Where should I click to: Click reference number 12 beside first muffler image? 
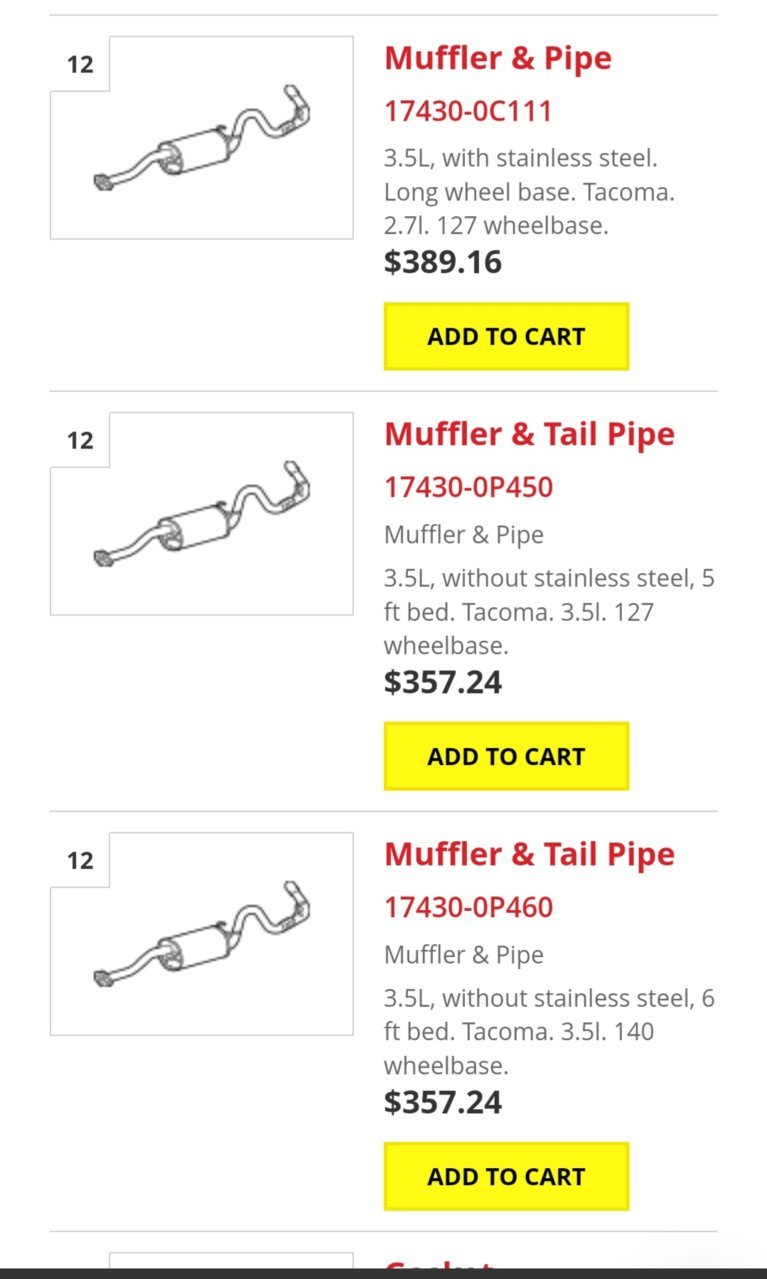80,64
